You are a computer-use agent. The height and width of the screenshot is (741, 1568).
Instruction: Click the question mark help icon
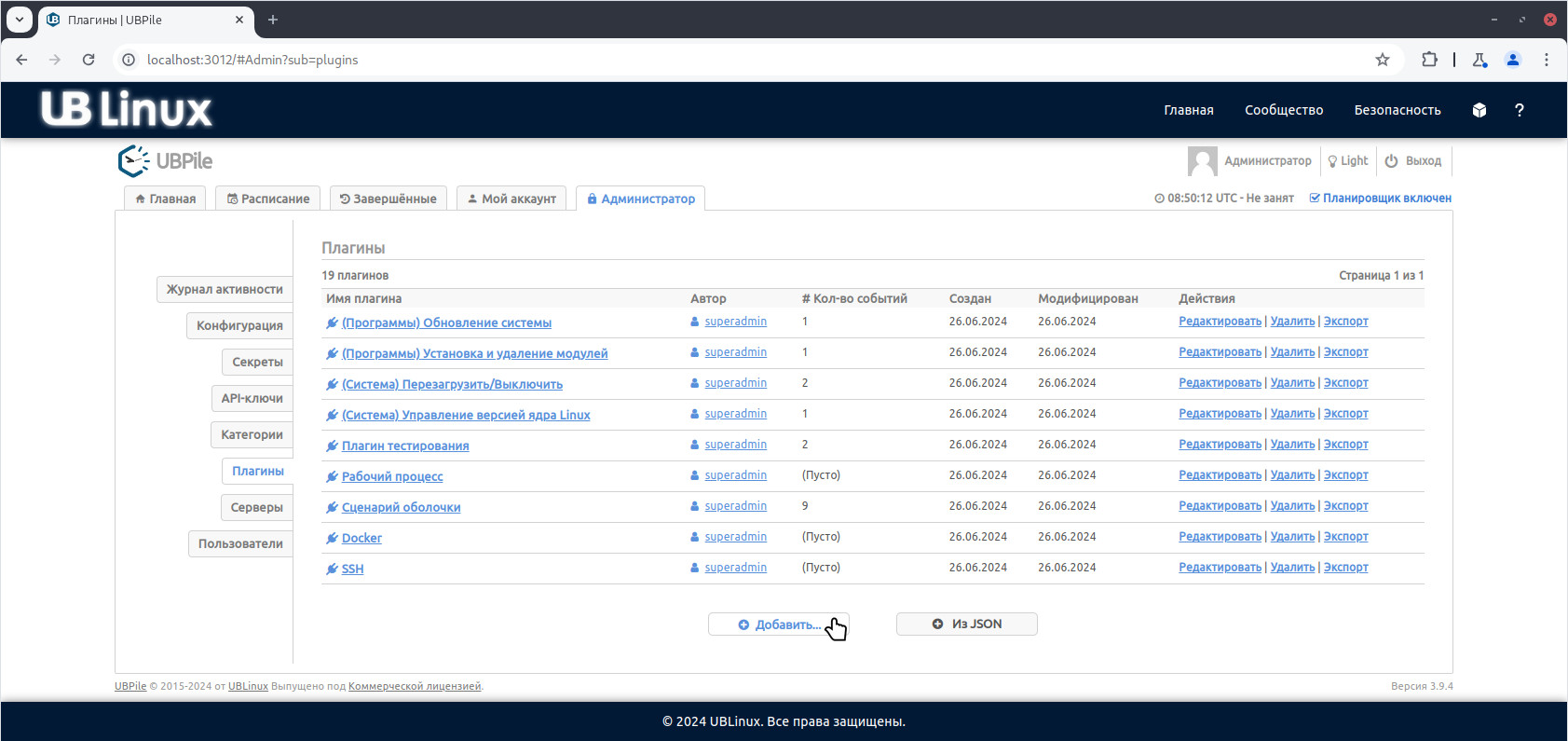pos(1520,110)
